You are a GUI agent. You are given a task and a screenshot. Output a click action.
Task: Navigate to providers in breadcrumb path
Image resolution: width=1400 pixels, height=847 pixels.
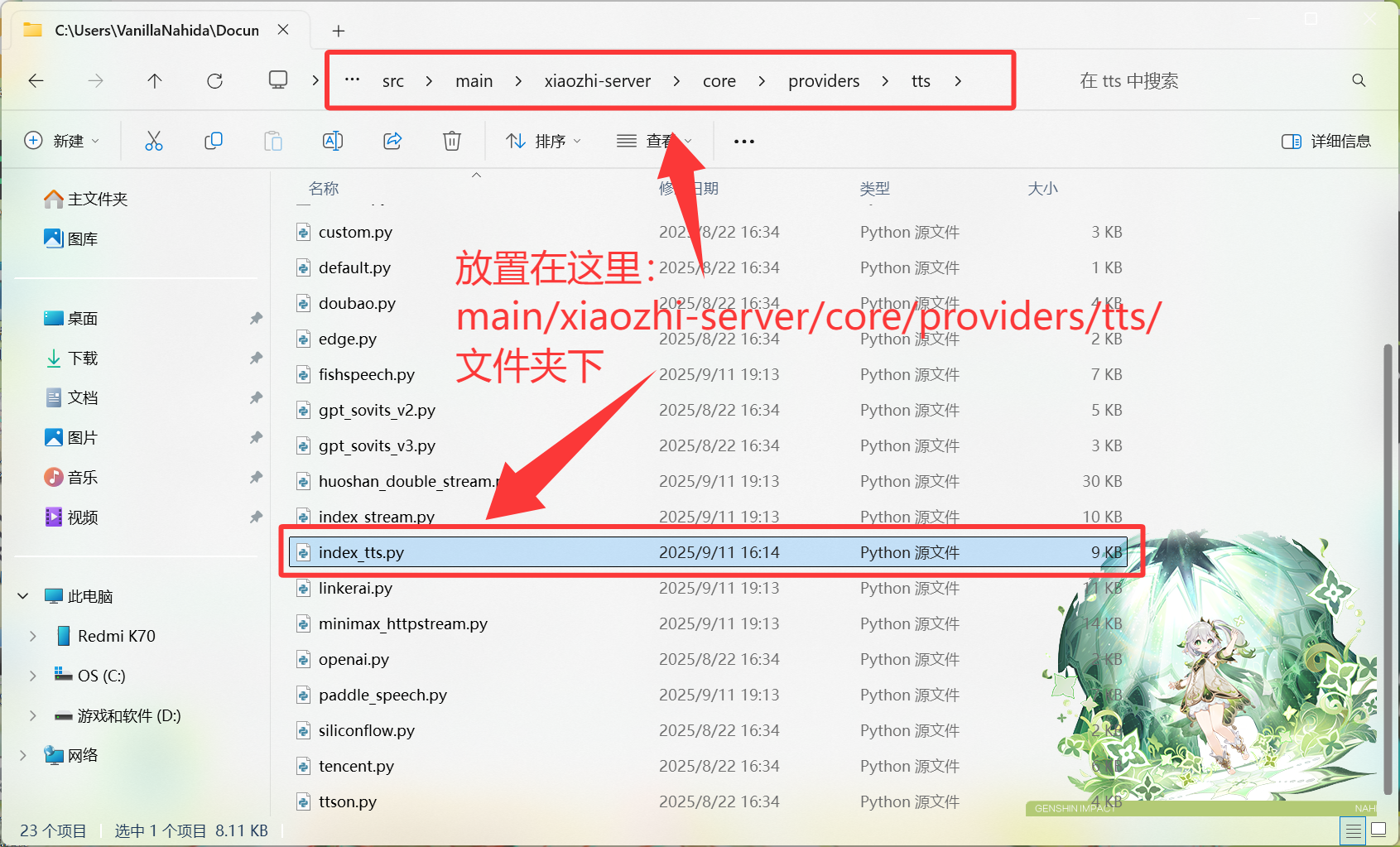click(823, 81)
